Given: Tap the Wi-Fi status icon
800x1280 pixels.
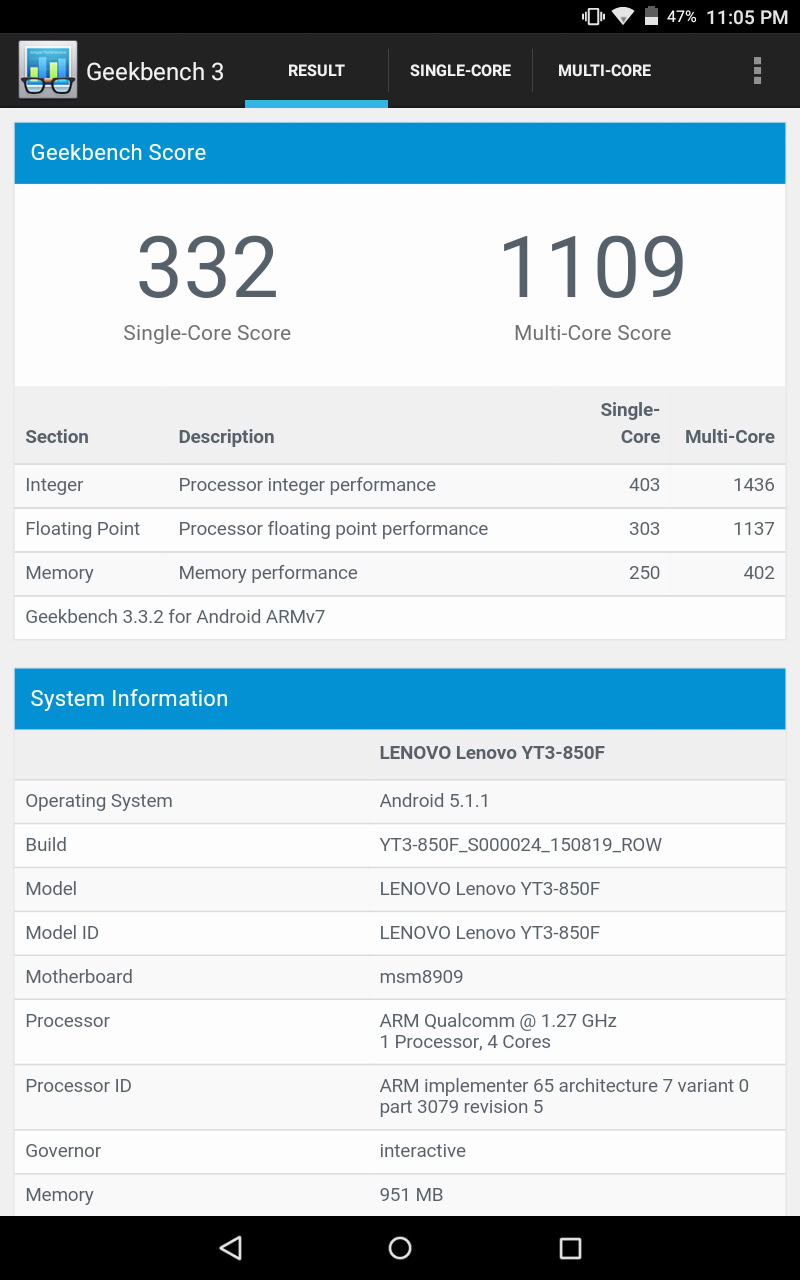Looking at the screenshot, I should (x=623, y=17).
